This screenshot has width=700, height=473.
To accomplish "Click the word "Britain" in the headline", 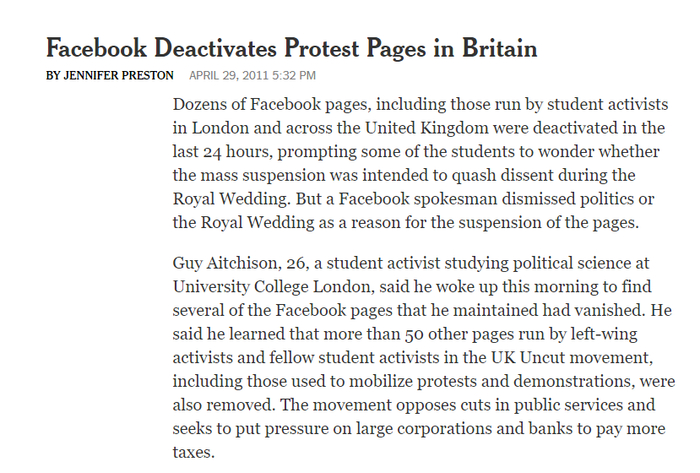I will [500, 48].
